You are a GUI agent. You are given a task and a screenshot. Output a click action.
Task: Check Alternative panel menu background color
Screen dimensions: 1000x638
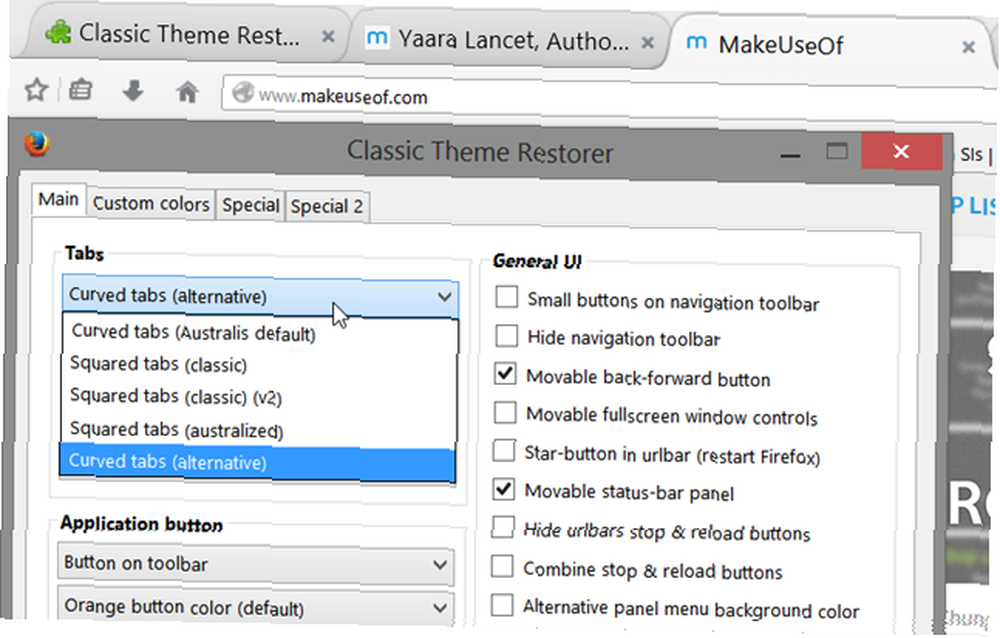pos(503,605)
